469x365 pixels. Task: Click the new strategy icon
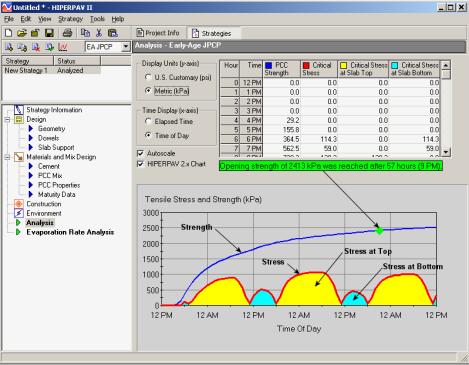pos(9,47)
